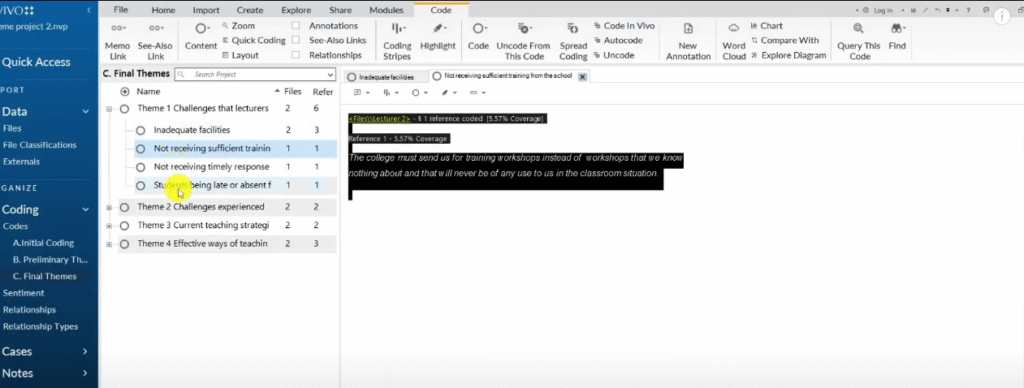Viewport: 1024px width, 388px height.
Task: Switch to the Import ribbon tab
Action: pos(206,10)
